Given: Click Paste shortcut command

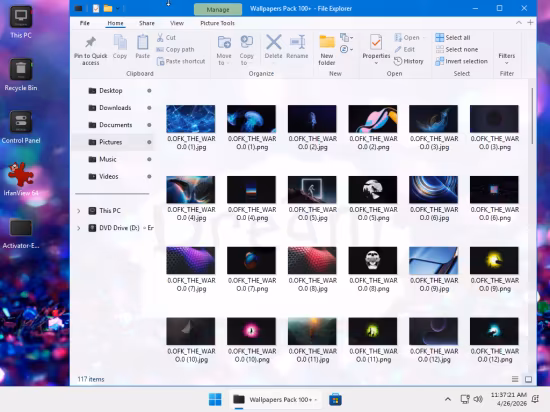Looking at the screenshot, I should pyautogui.click(x=181, y=61).
